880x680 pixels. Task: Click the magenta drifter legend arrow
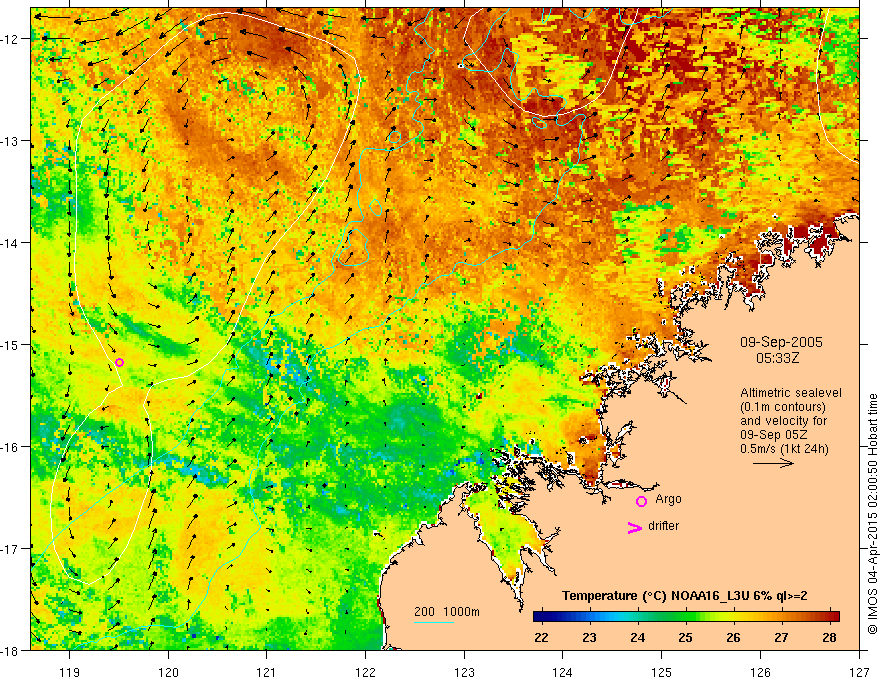pyautogui.click(x=635, y=527)
